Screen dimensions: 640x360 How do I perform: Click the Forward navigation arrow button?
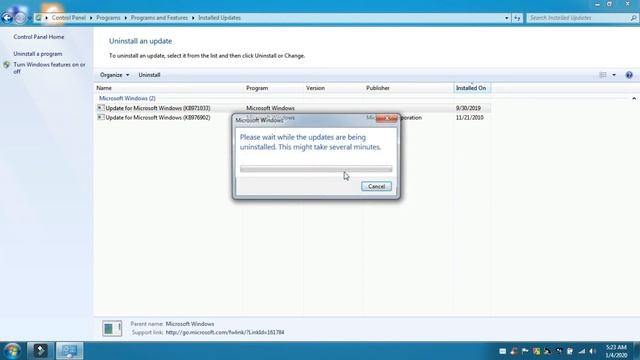(19, 18)
